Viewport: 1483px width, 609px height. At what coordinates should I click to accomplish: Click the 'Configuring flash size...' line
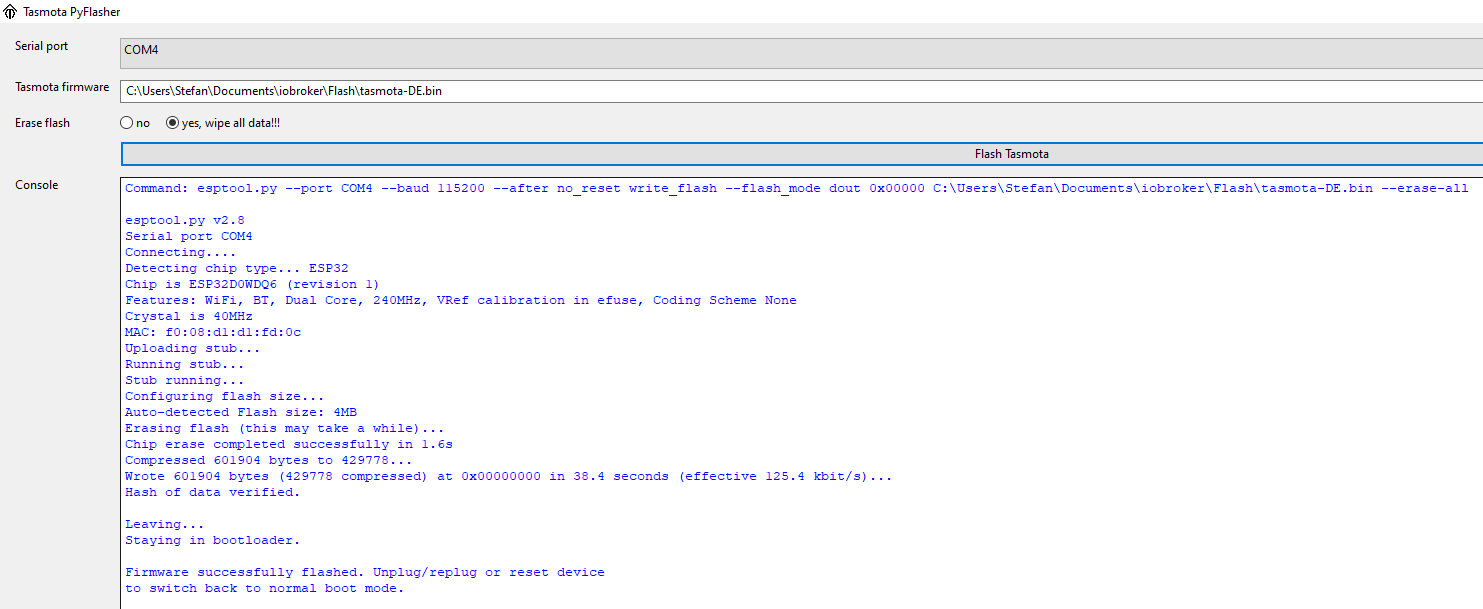coord(225,396)
